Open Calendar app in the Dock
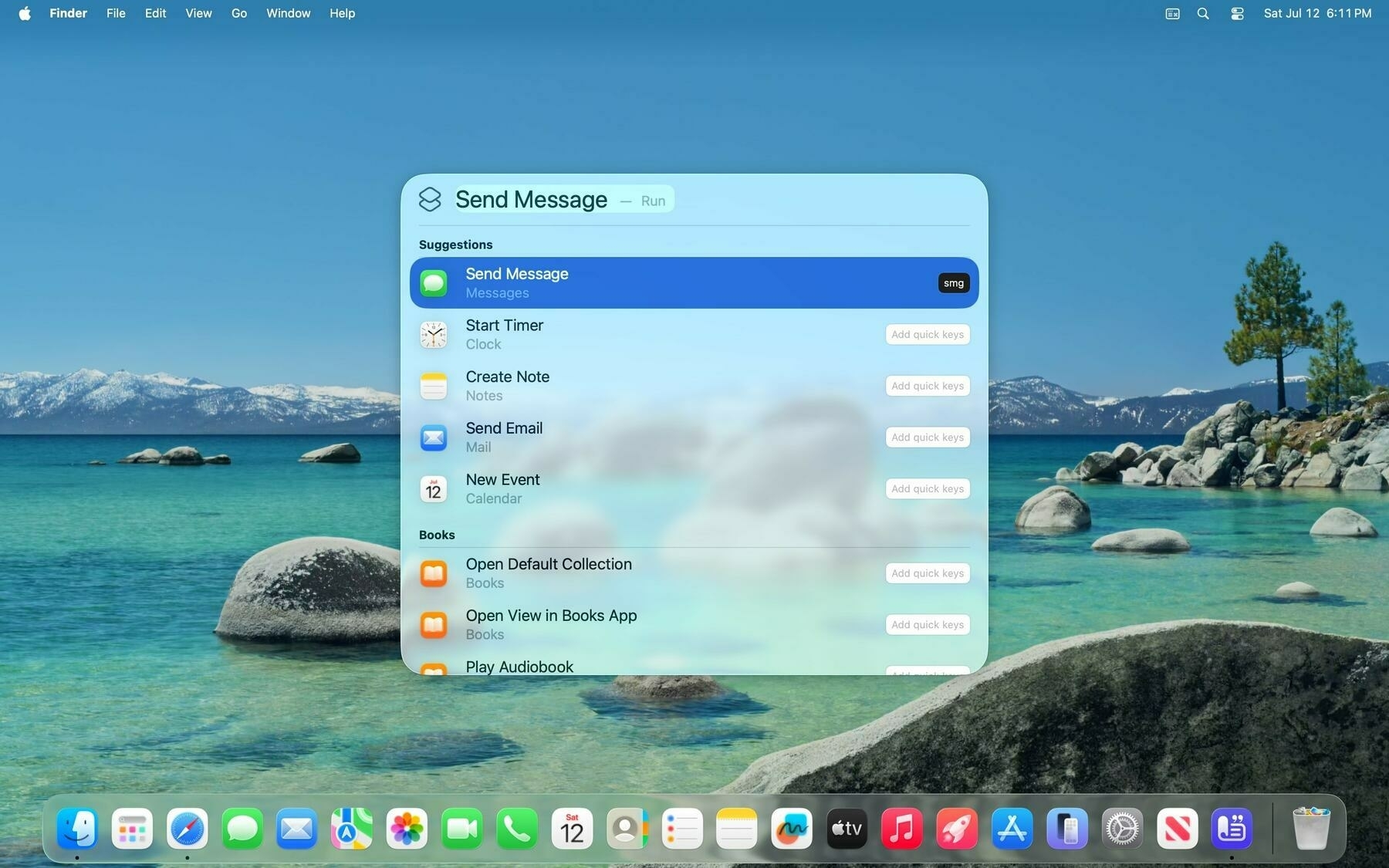The width and height of the screenshot is (1389, 868). tap(572, 829)
